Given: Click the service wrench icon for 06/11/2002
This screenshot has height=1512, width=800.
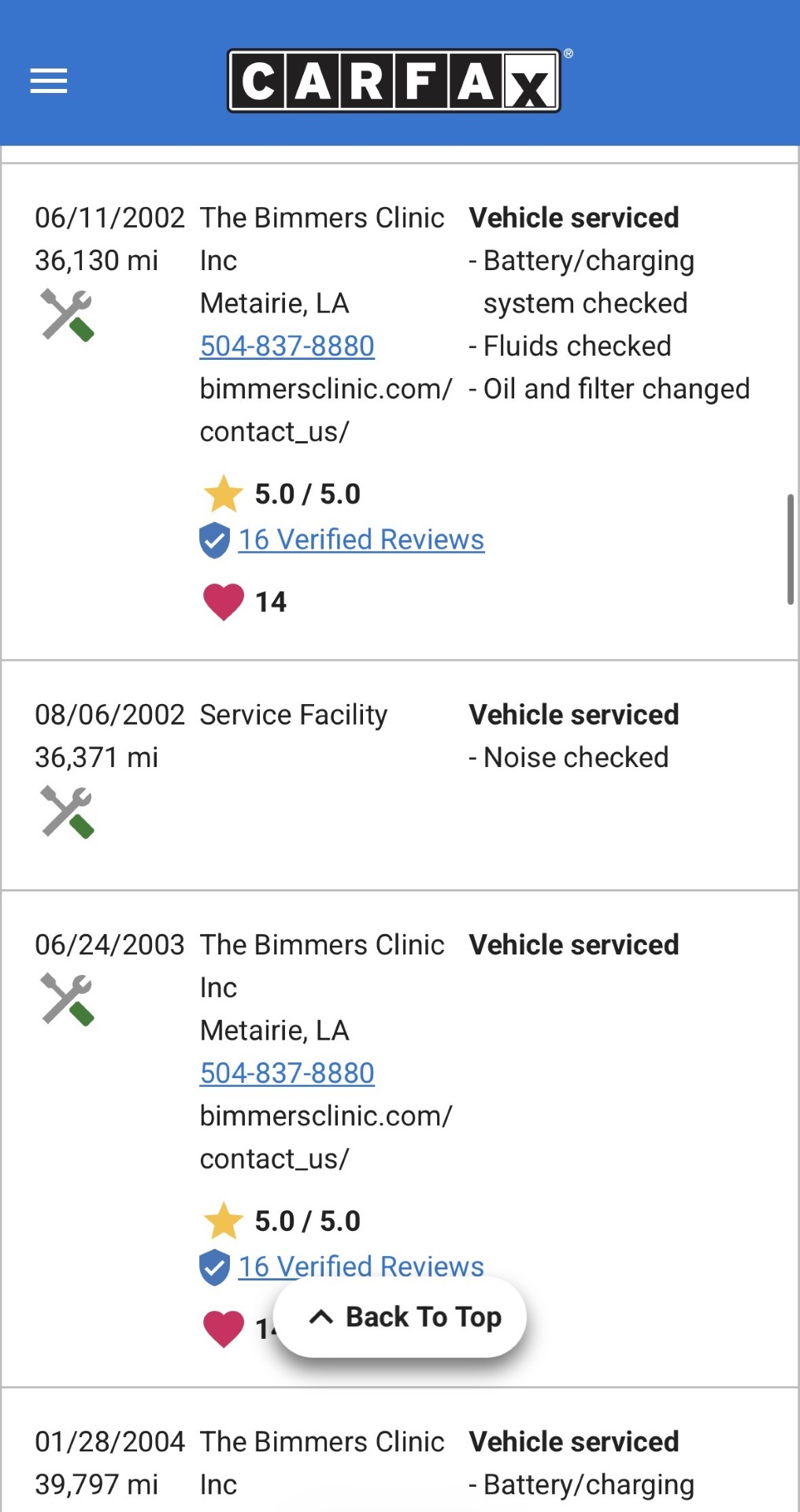Looking at the screenshot, I should [67, 315].
